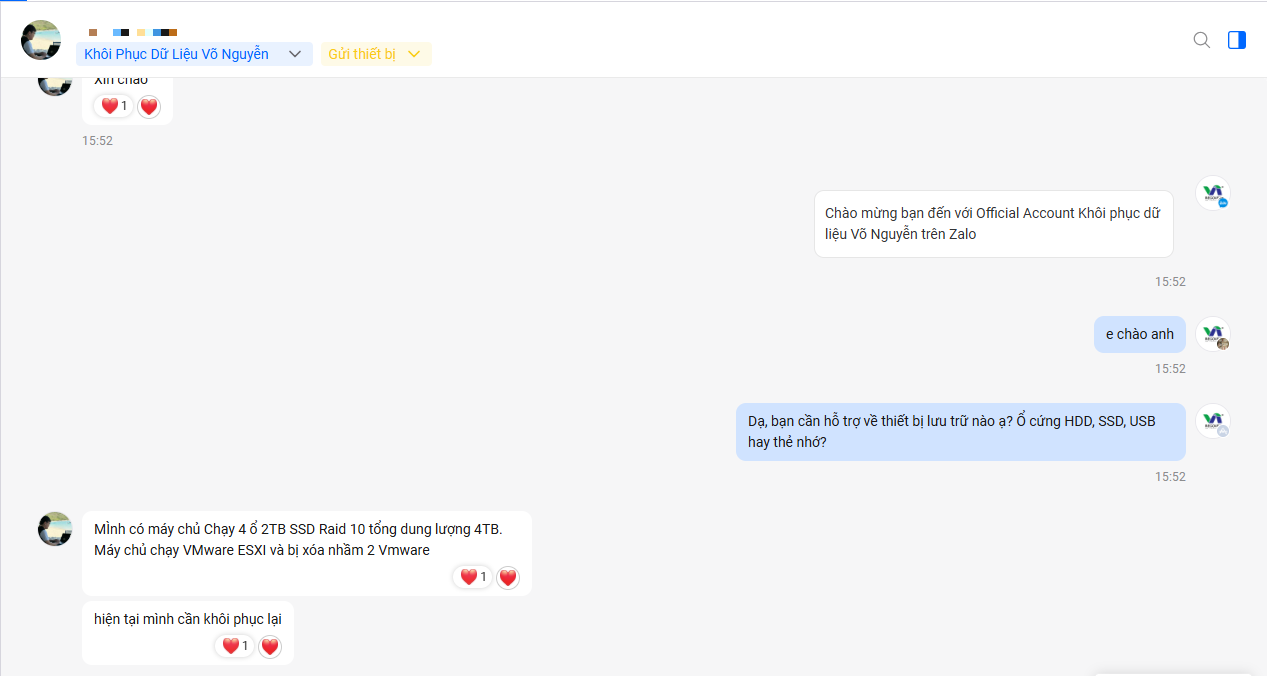
Task: Open the heart reaction count on the Raid 10 message
Action: (473, 577)
